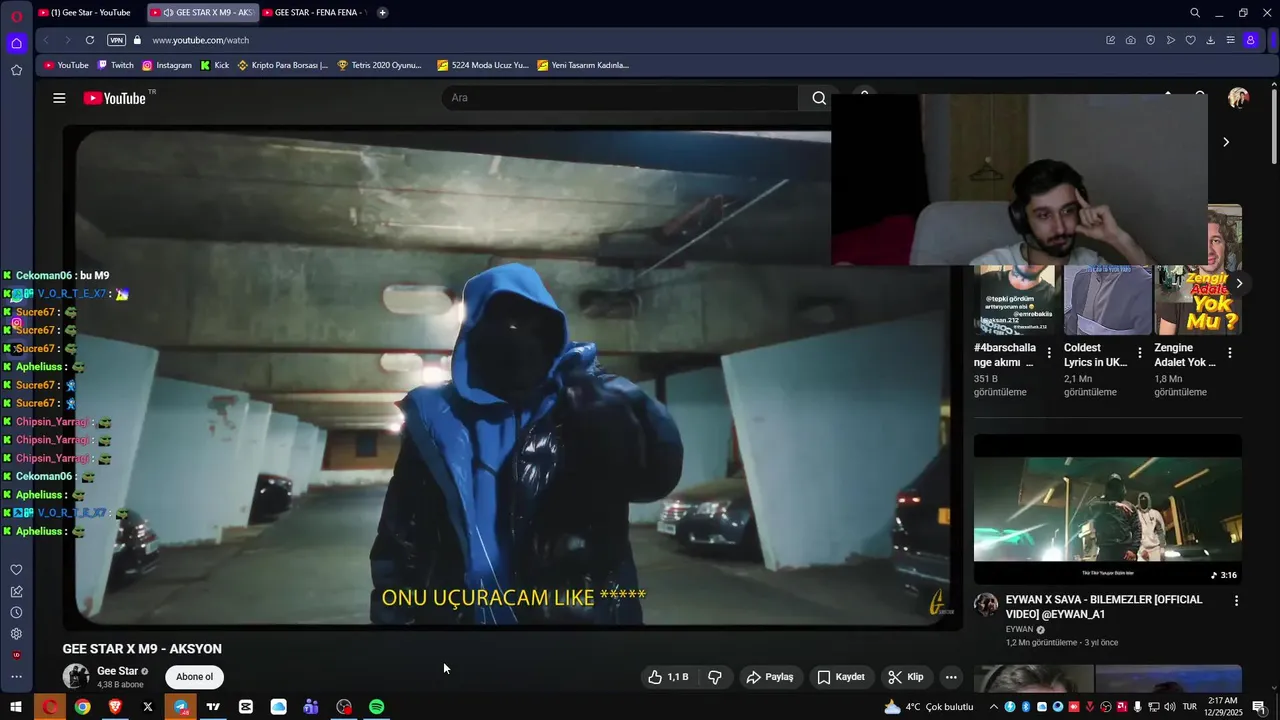Click the YouTube search magnifier button
Screen dimensions: 1280x720
(x=819, y=98)
